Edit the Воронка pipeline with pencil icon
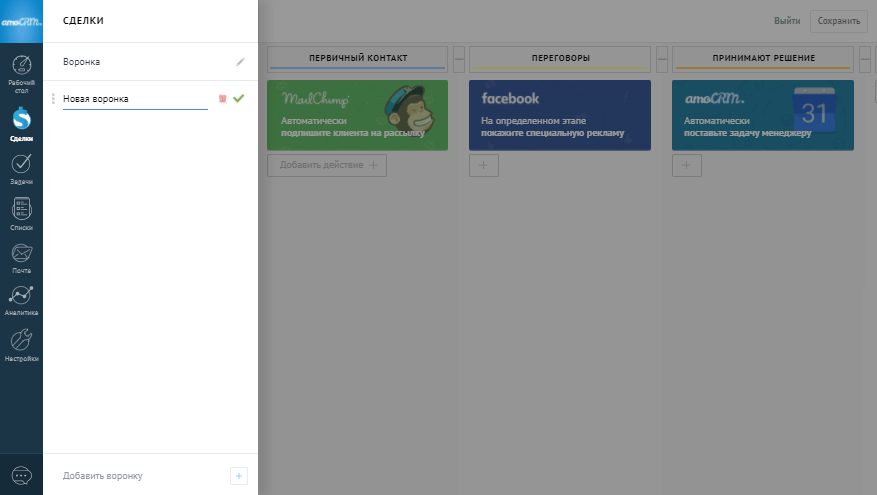This screenshot has width=877, height=495. (x=240, y=62)
